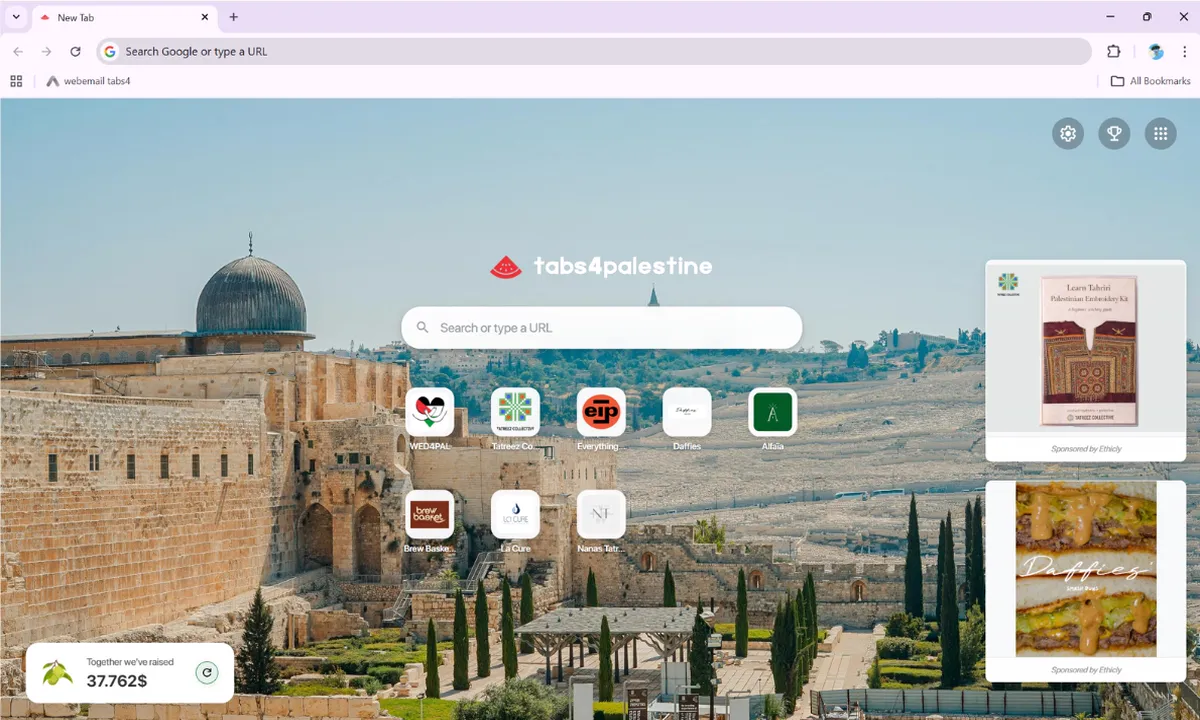Open the Chrome extensions puzzle icon
1200x720 pixels.
pyautogui.click(x=1114, y=52)
